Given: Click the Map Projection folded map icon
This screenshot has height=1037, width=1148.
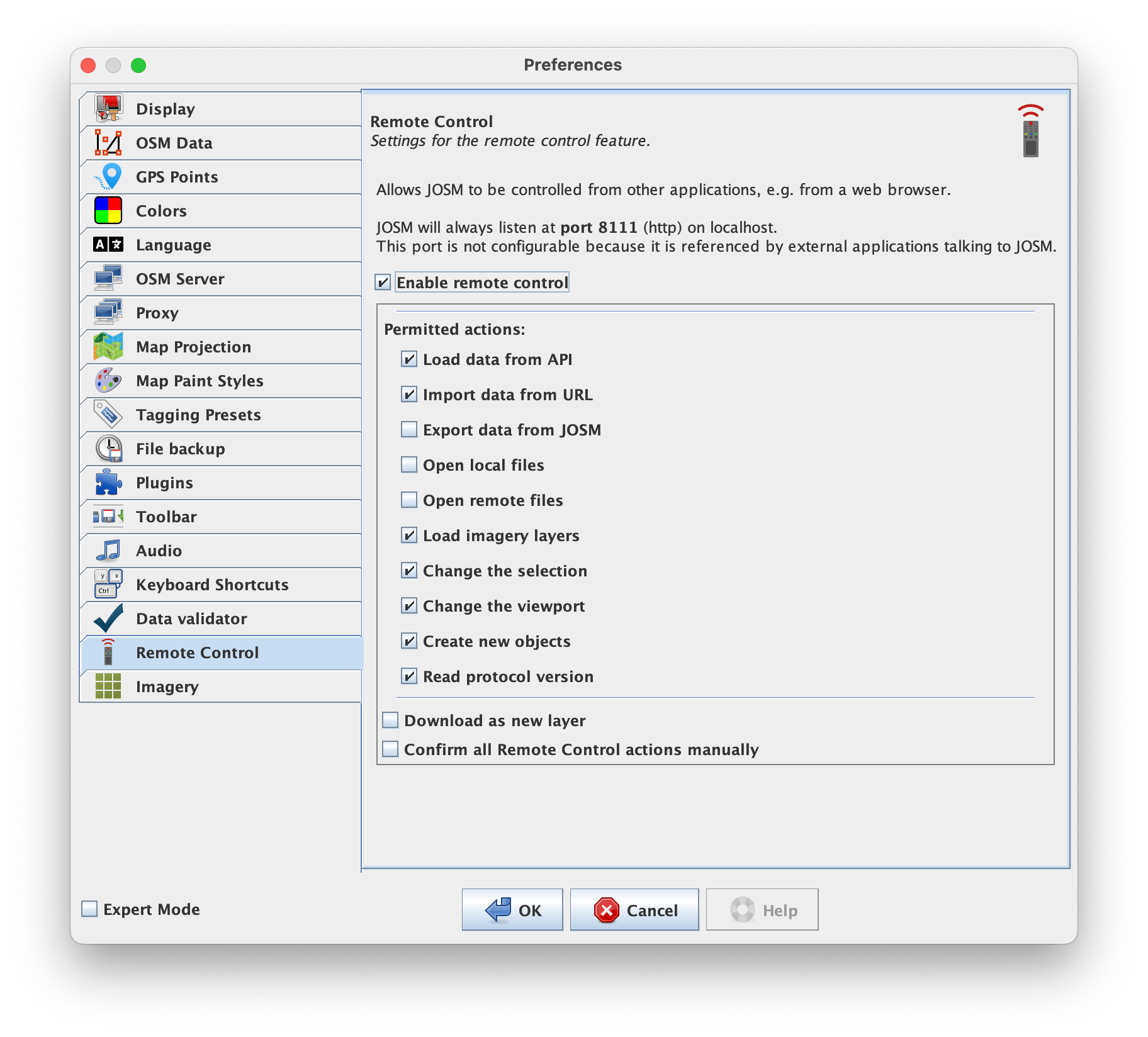Looking at the screenshot, I should pos(108,347).
